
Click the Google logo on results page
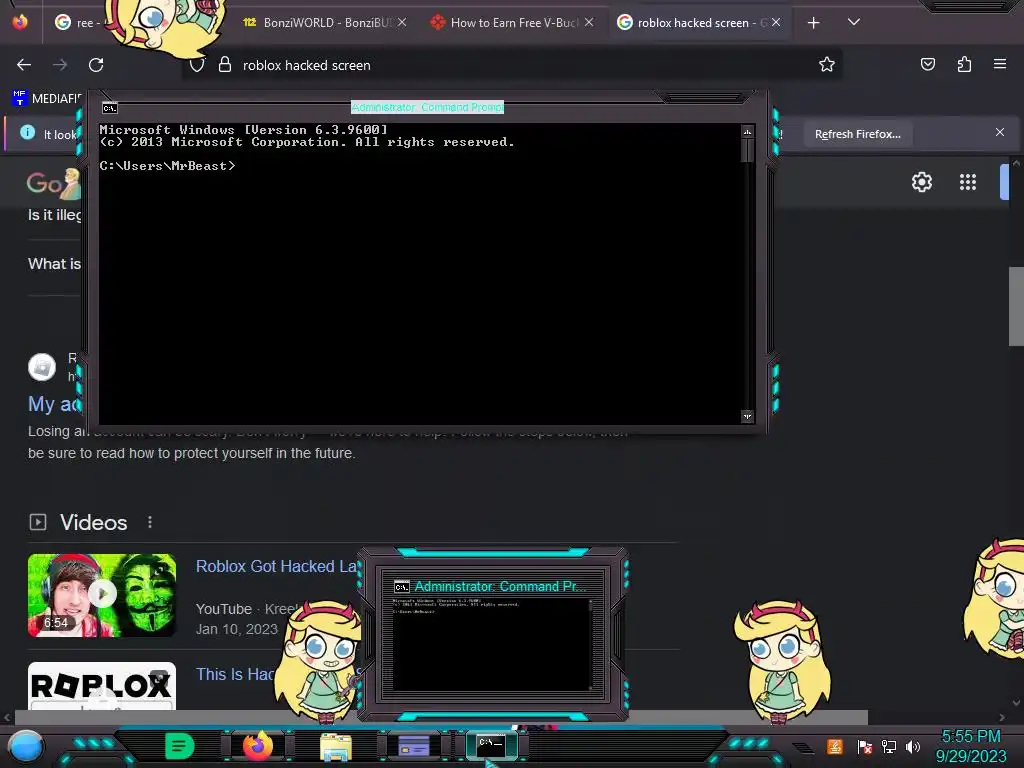[x=54, y=184]
